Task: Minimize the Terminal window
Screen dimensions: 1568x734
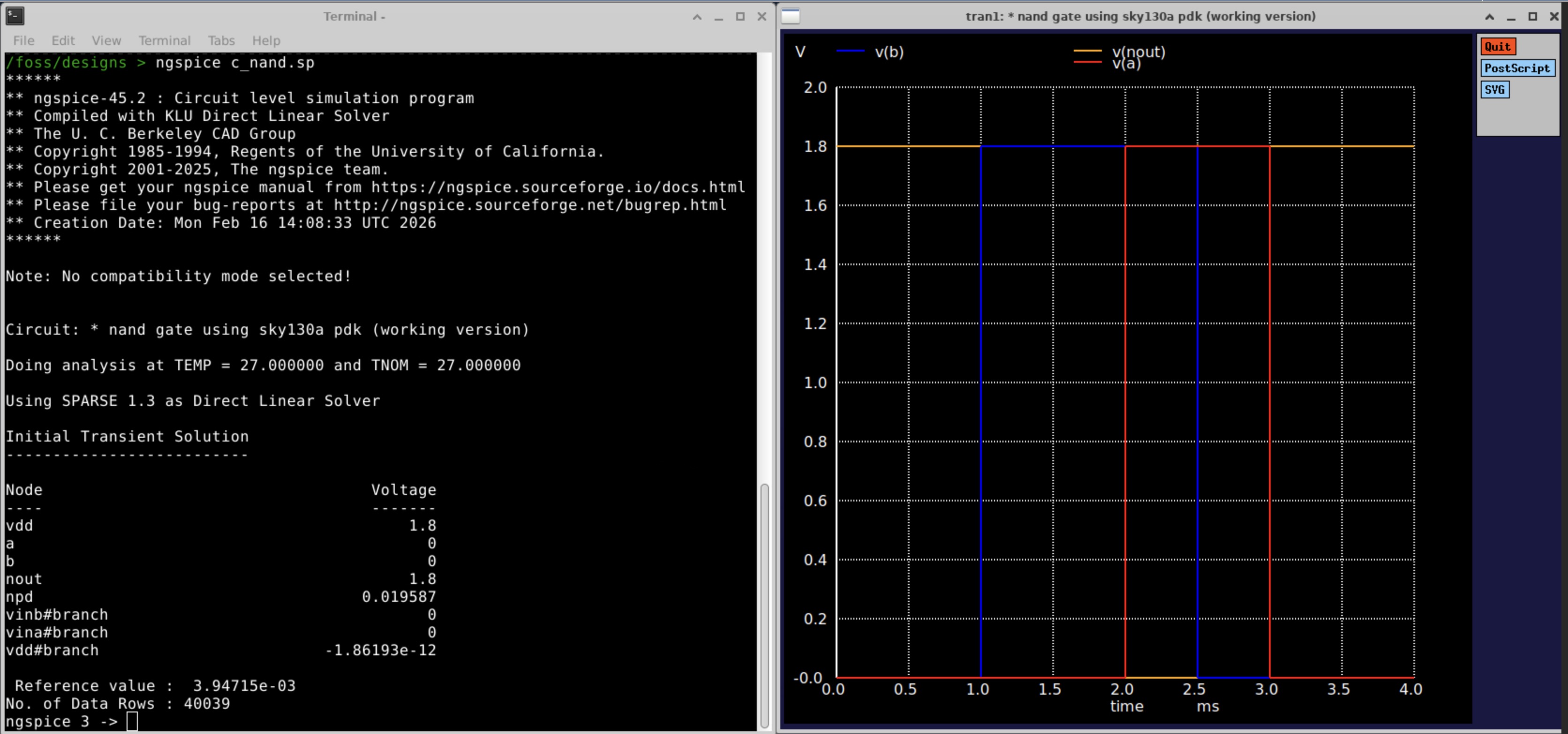Action: [718, 17]
